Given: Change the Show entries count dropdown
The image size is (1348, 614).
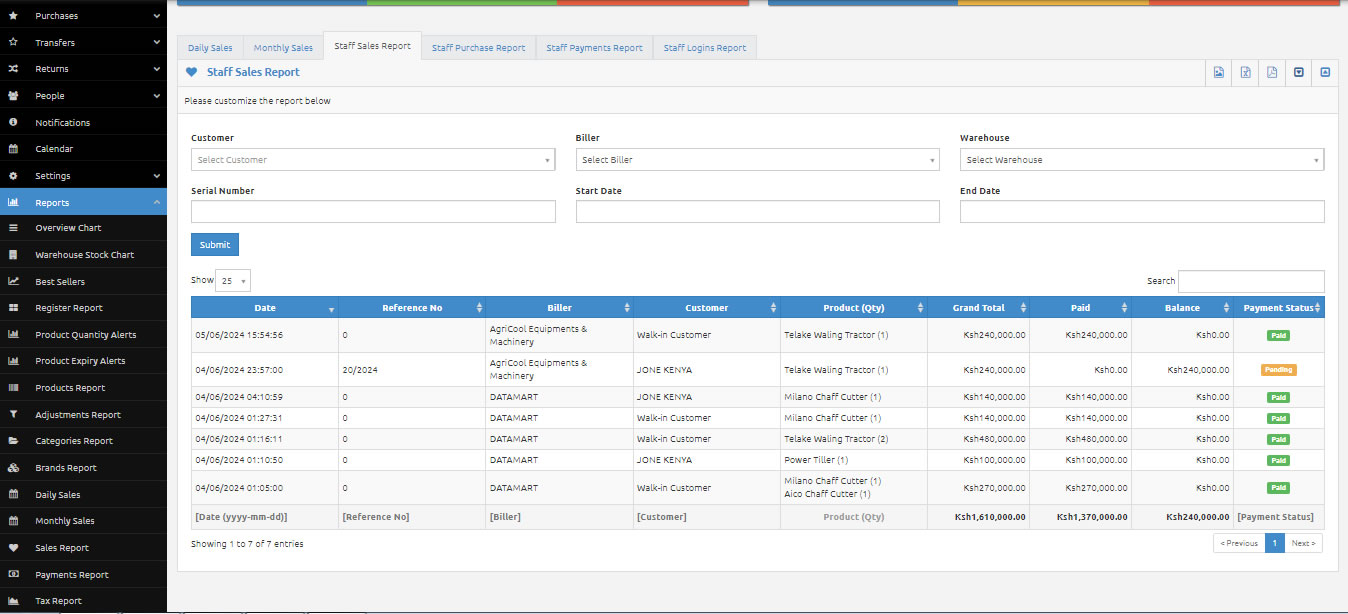Looking at the screenshot, I should (233, 281).
